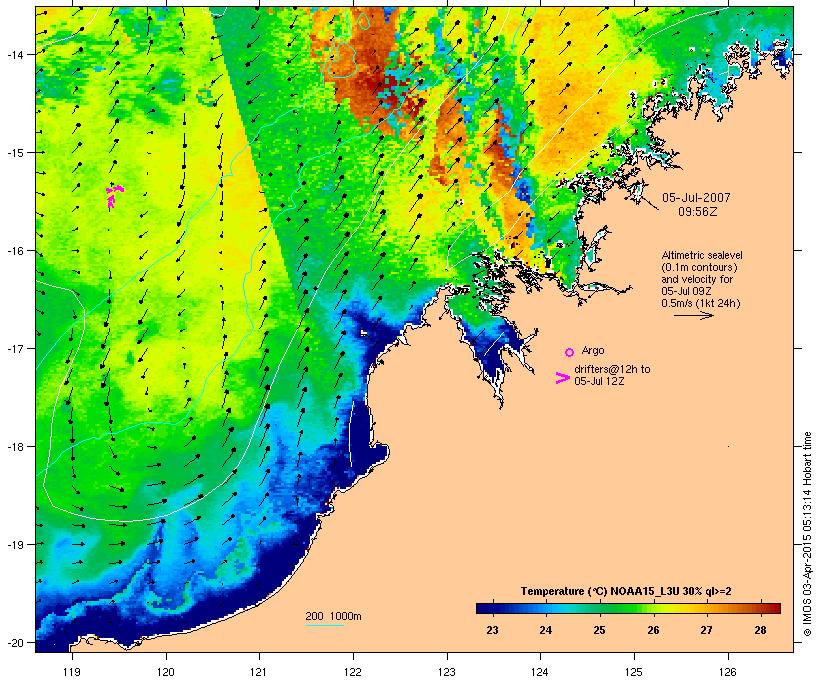
Task: Click the colorbar tick label '25'
Action: [599, 630]
